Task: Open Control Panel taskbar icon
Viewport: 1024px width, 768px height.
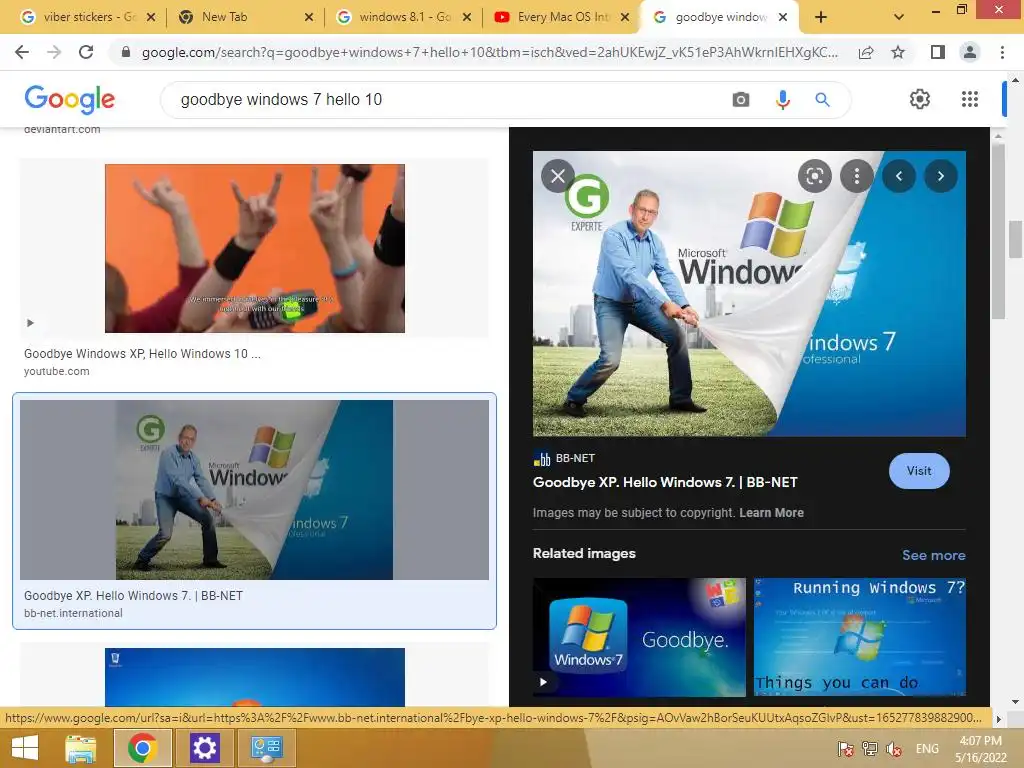Action: tap(266, 748)
